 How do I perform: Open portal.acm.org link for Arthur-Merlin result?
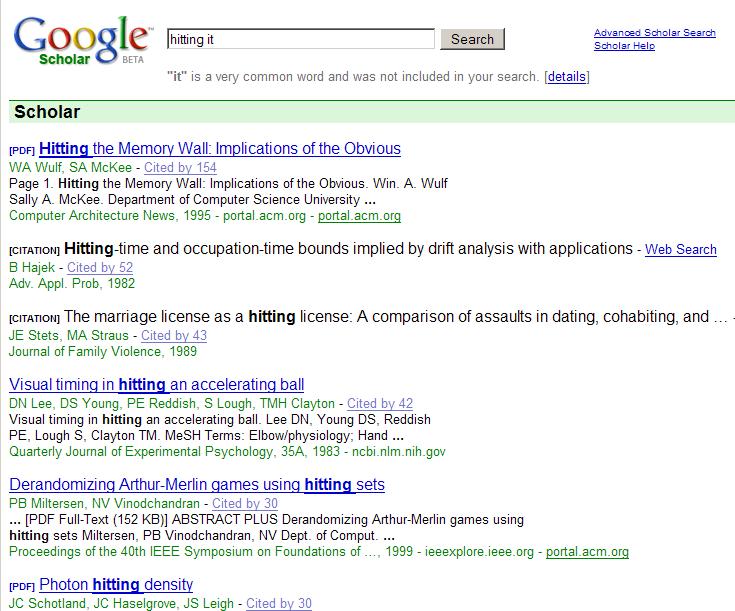[587, 552]
